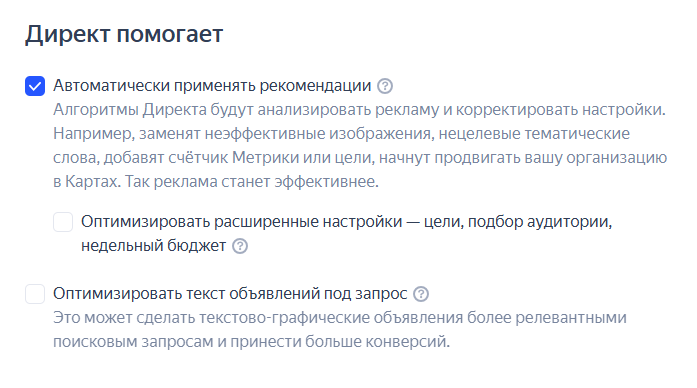
Task: Click text "поисковым запросам и принести больше конверсий."
Action: [252, 341]
